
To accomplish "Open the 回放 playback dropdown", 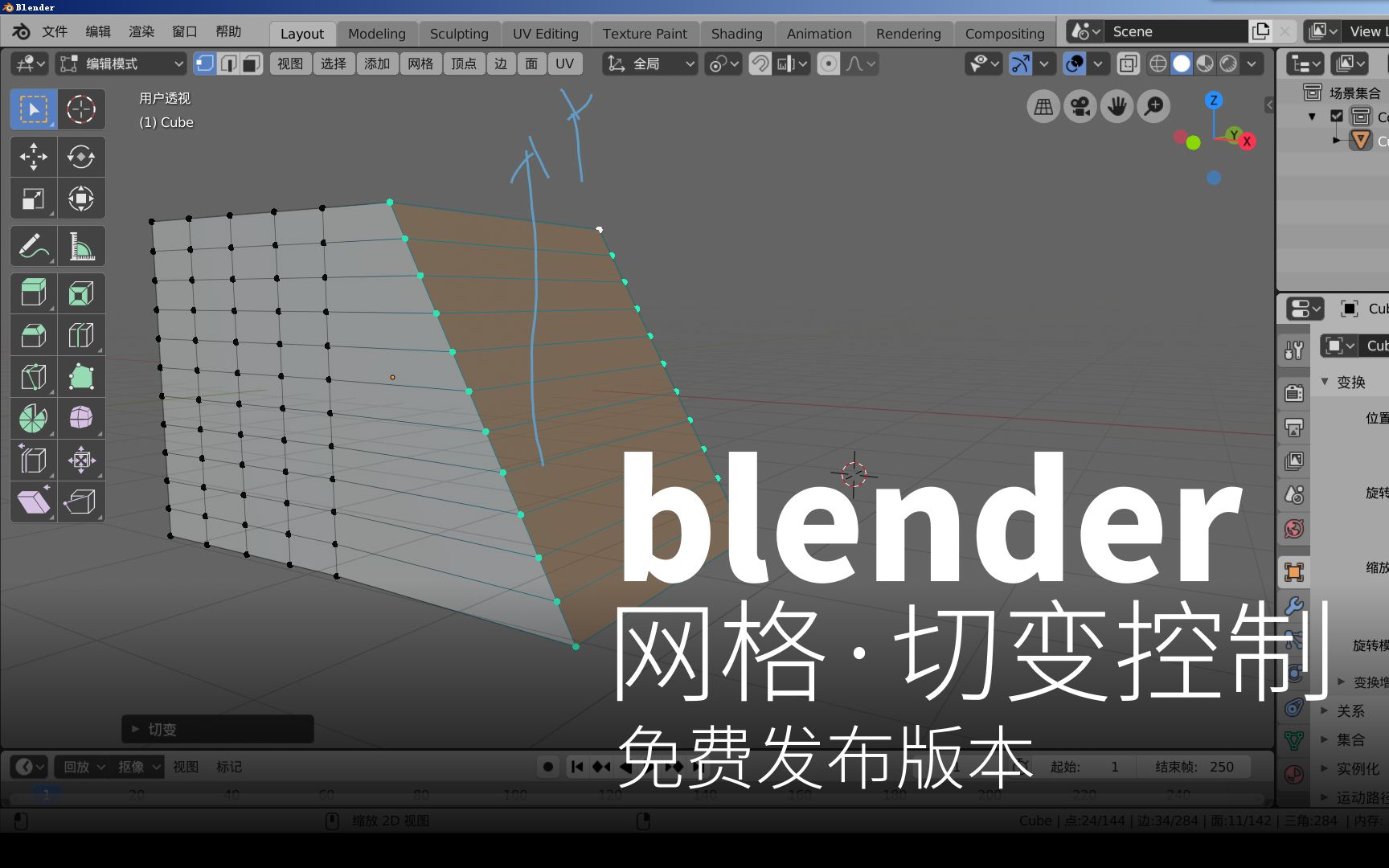I will coord(84,767).
